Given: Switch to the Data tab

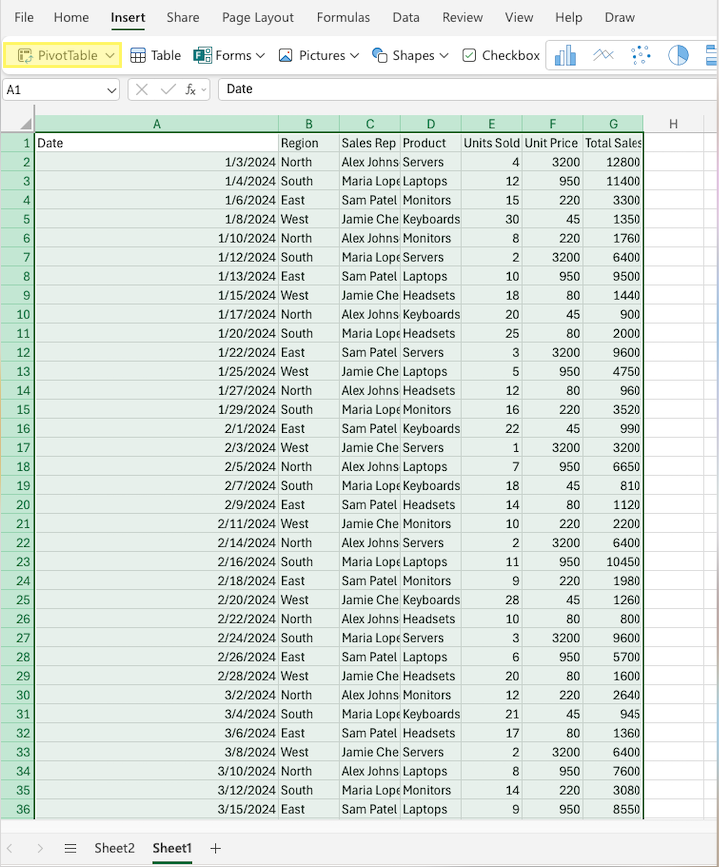Looking at the screenshot, I should [406, 18].
